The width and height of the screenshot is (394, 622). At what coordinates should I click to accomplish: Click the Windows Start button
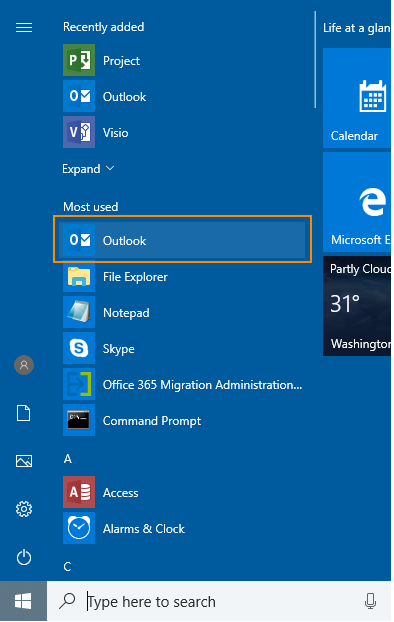(23, 601)
